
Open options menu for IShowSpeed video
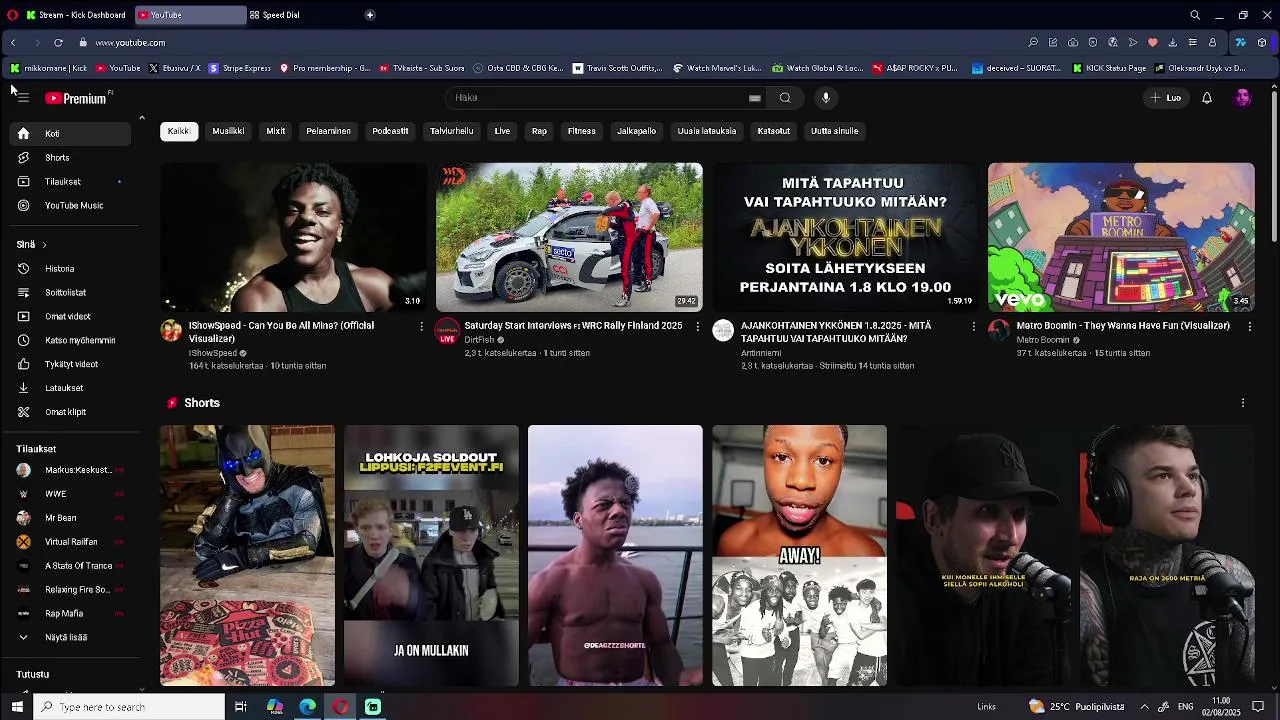click(421, 326)
